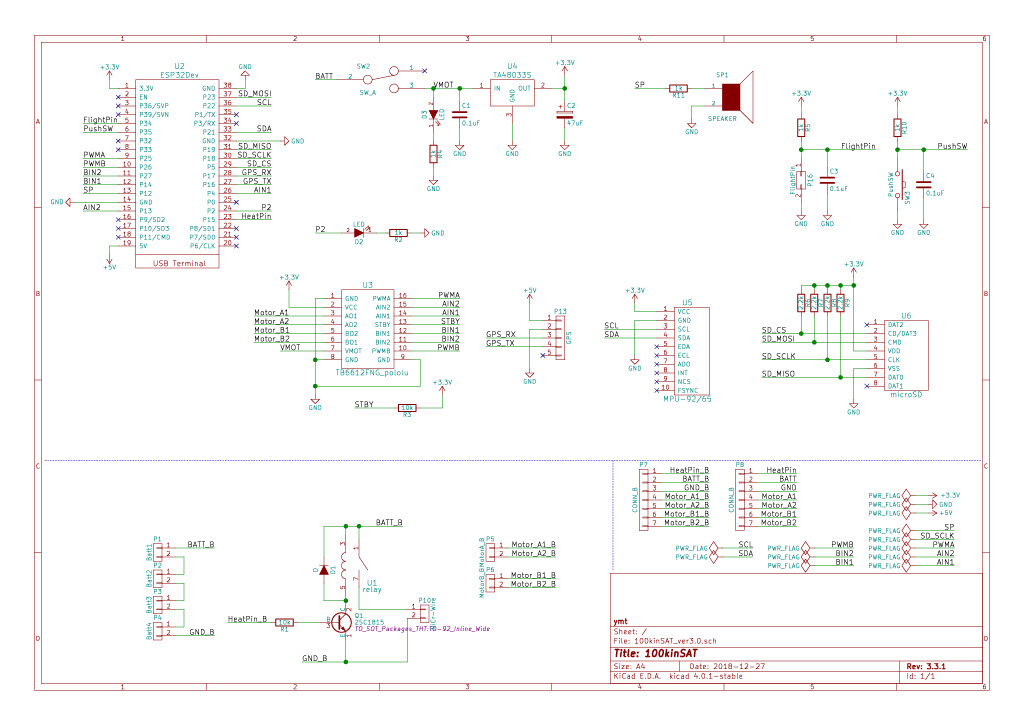This screenshot has width=1024, height=725.
Task: Click the microSD U6 component block
Action: (906, 356)
